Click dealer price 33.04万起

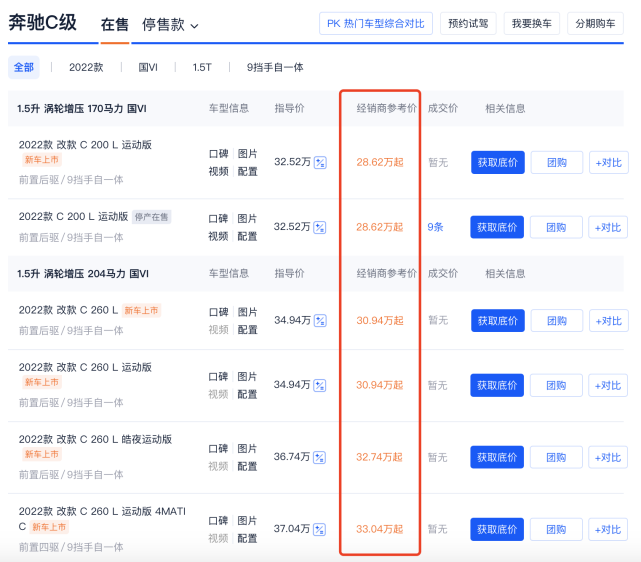(379, 529)
